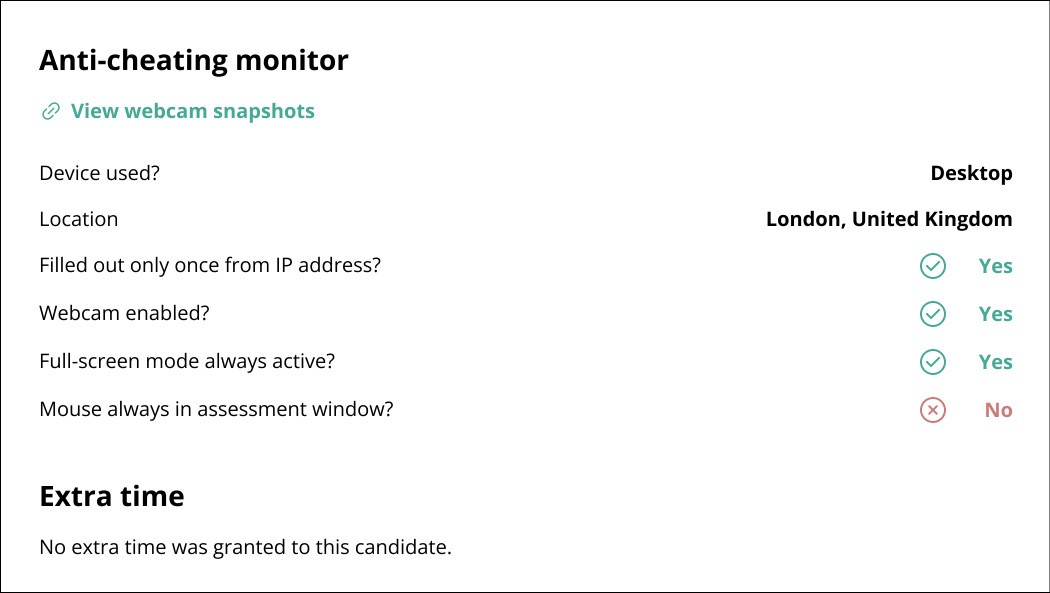Viewport: 1050px width, 593px height.
Task: Click Filled out only once from IP address label
Action: (210, 266)
